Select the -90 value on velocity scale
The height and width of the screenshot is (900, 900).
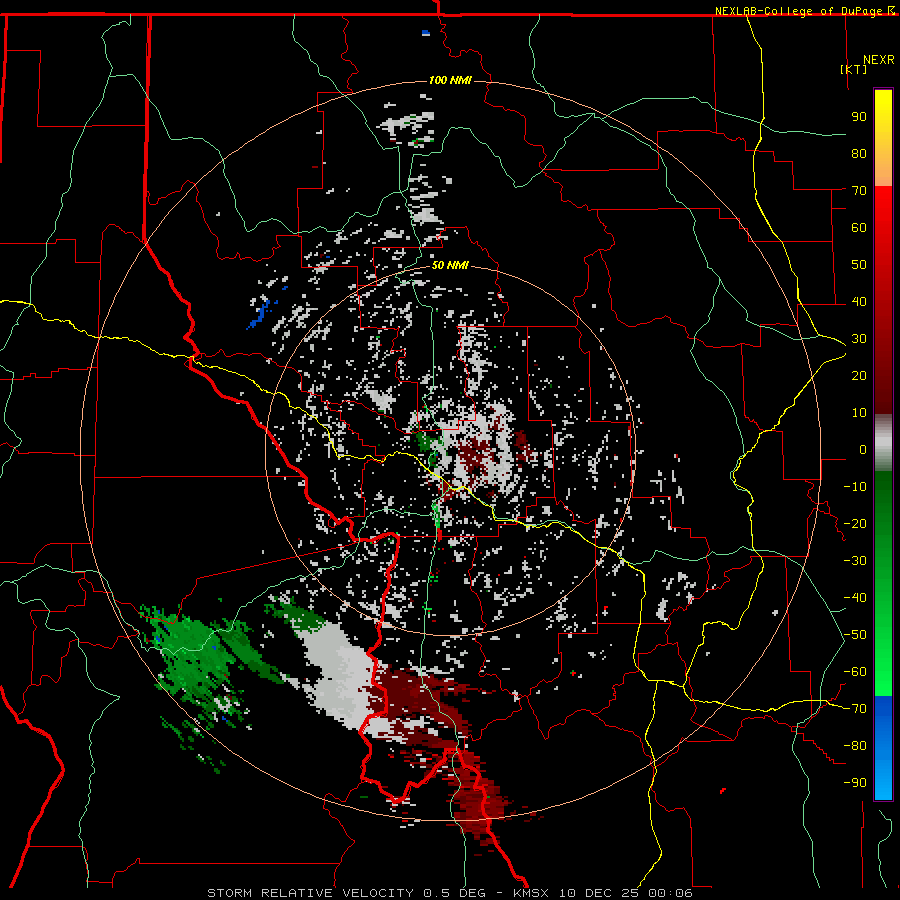(x=855, y=783)
